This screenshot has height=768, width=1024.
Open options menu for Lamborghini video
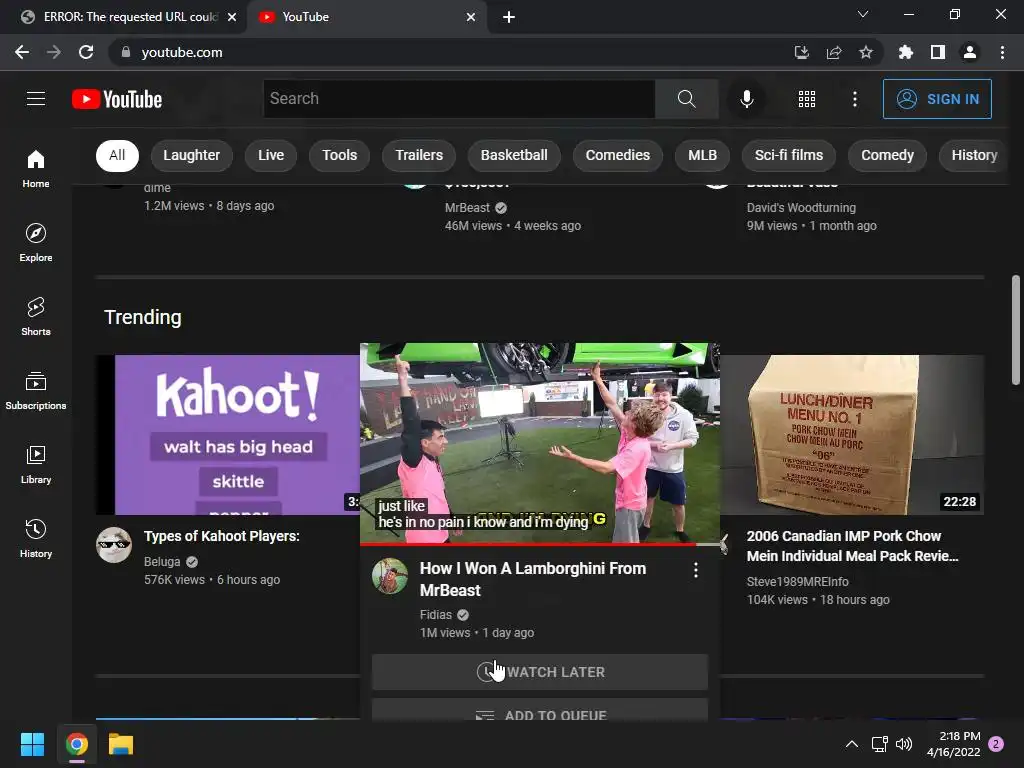(x=696, y=570)
